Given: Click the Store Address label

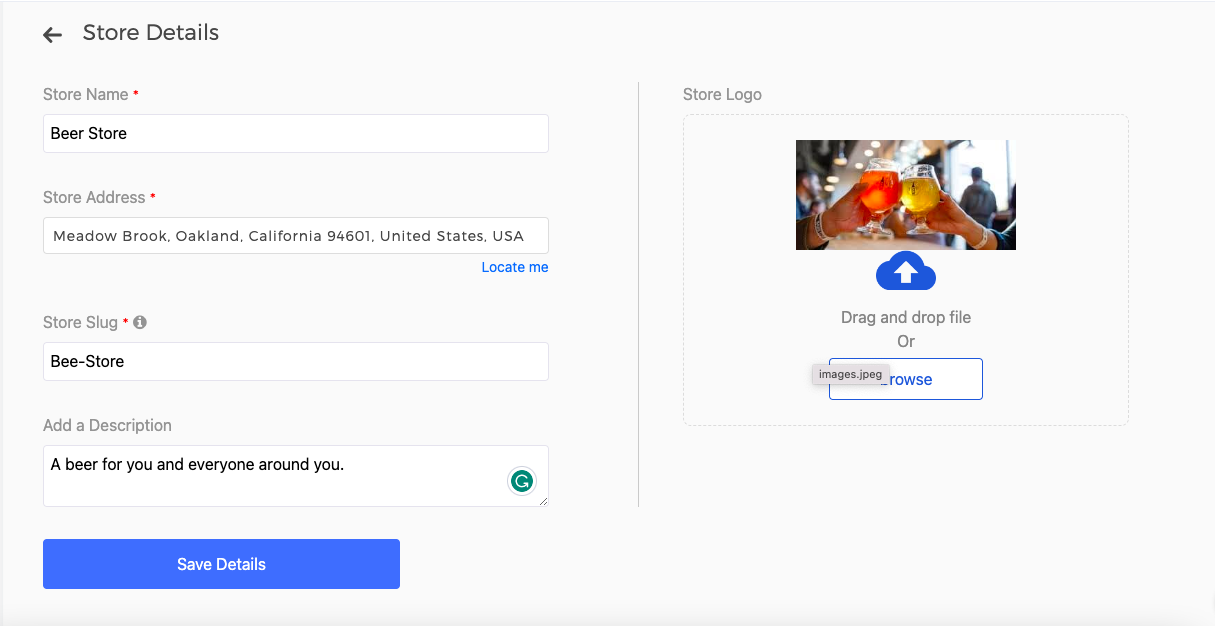Looking at the screenshot, I should (94, 197).
